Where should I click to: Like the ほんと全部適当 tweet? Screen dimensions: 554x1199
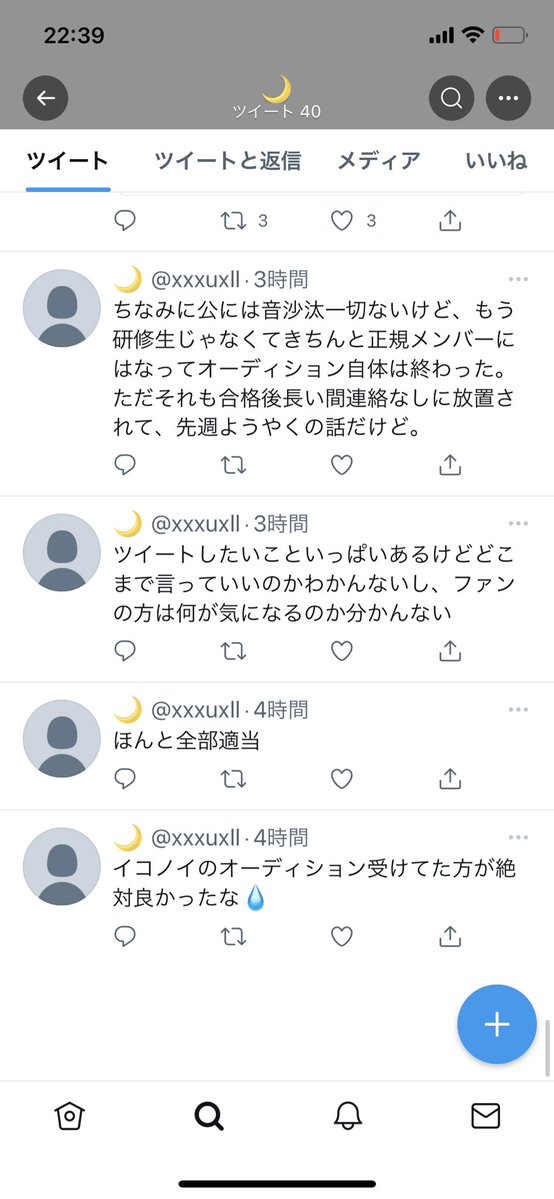[x=341, y=779]
